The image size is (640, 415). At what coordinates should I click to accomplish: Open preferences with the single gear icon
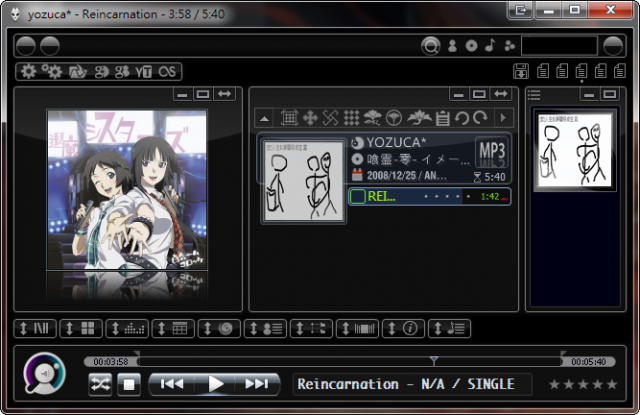point(28,71)
